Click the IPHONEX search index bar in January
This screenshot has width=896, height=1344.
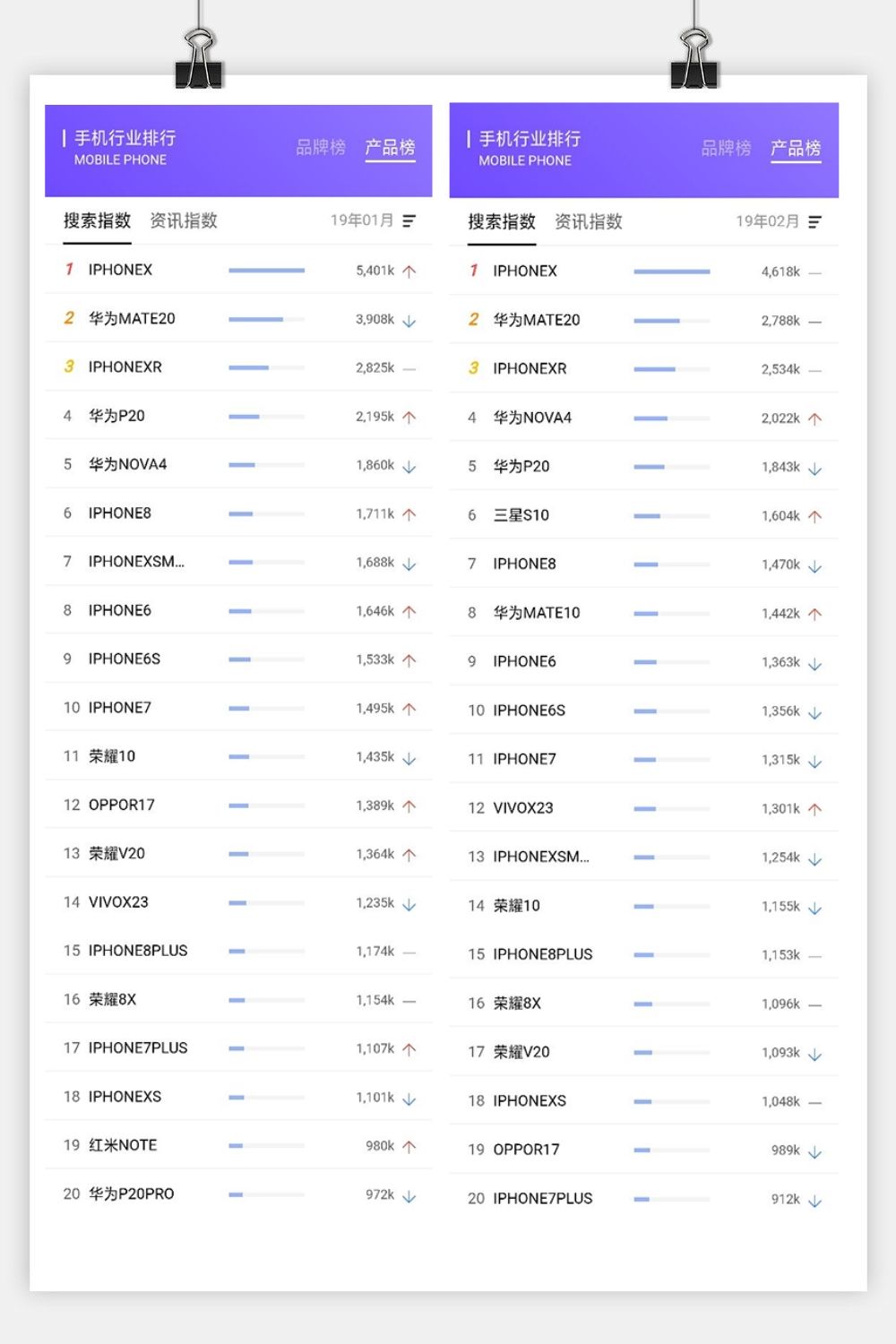pos(266,271)
